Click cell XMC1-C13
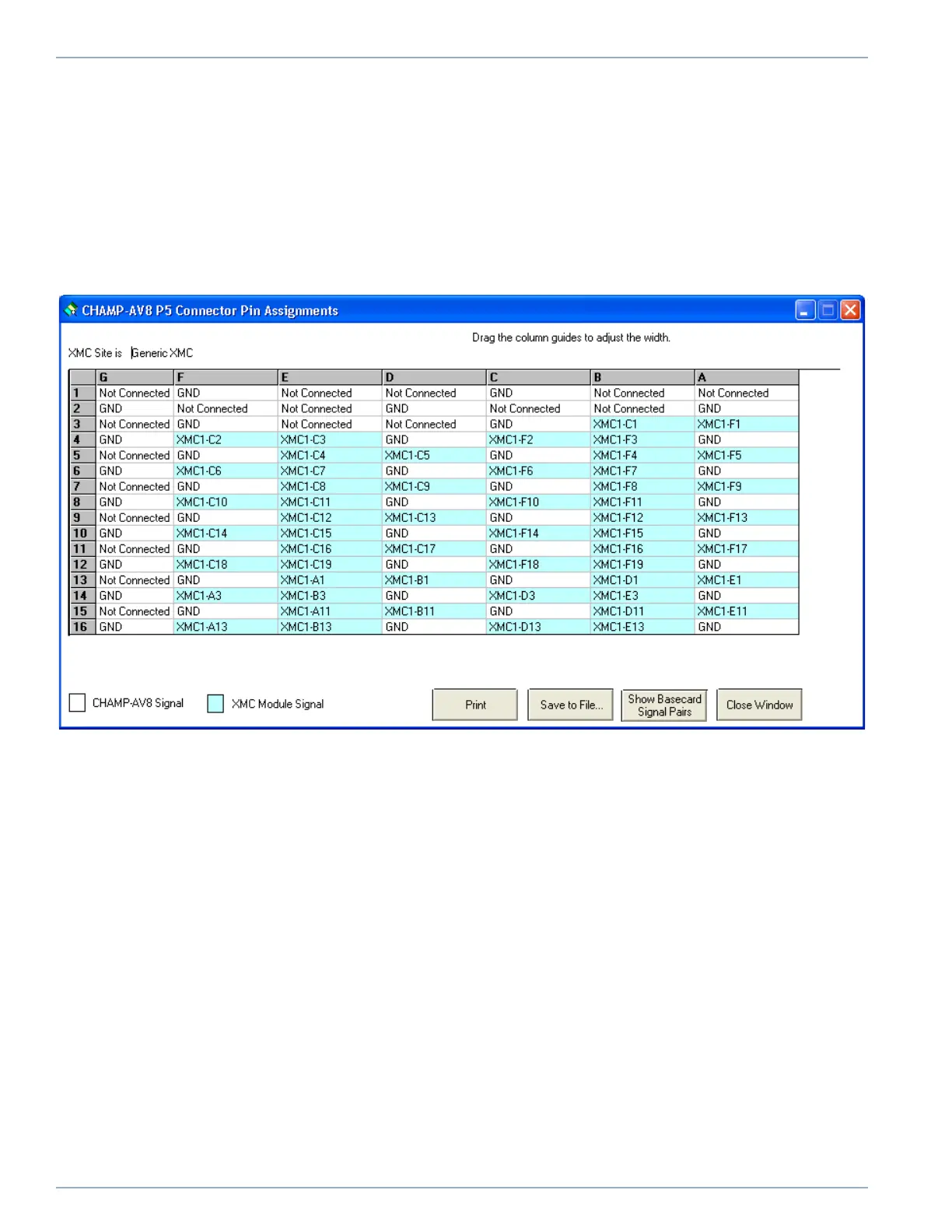The height and width of the screenshot is (1232, 952). tap(434, 517)
